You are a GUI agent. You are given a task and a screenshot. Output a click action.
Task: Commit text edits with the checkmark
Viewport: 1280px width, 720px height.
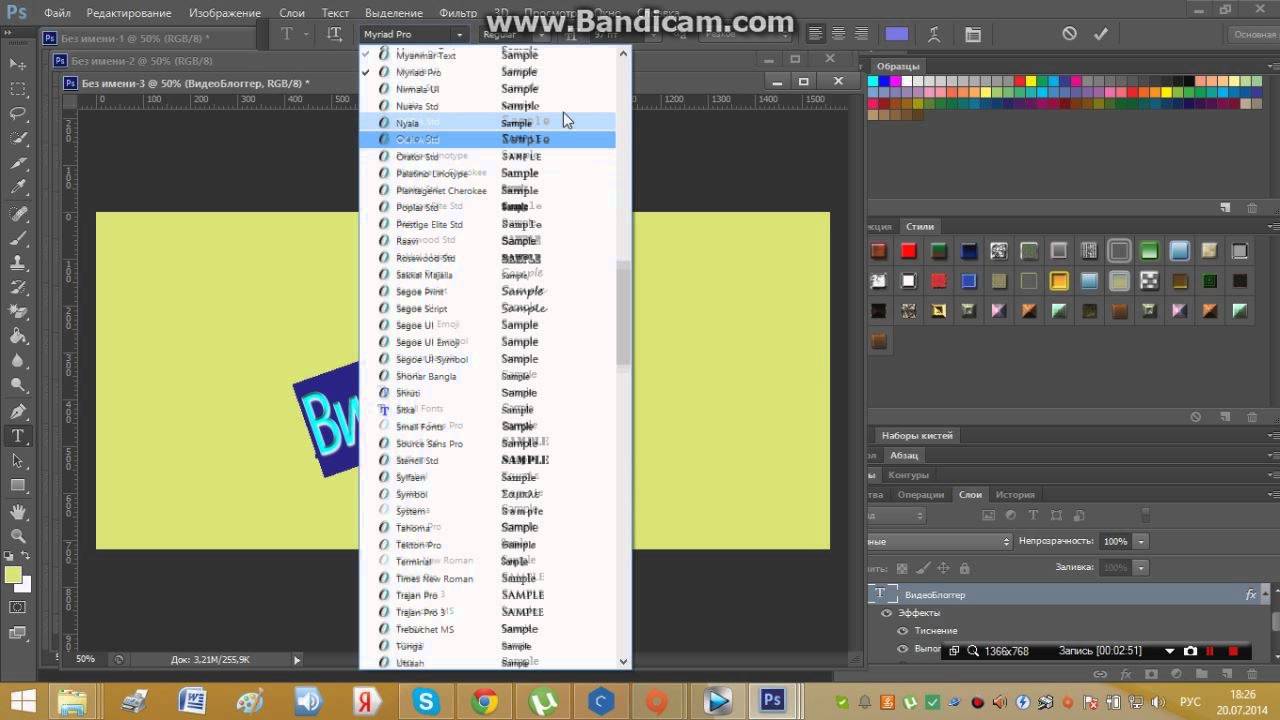point(1101,34)
